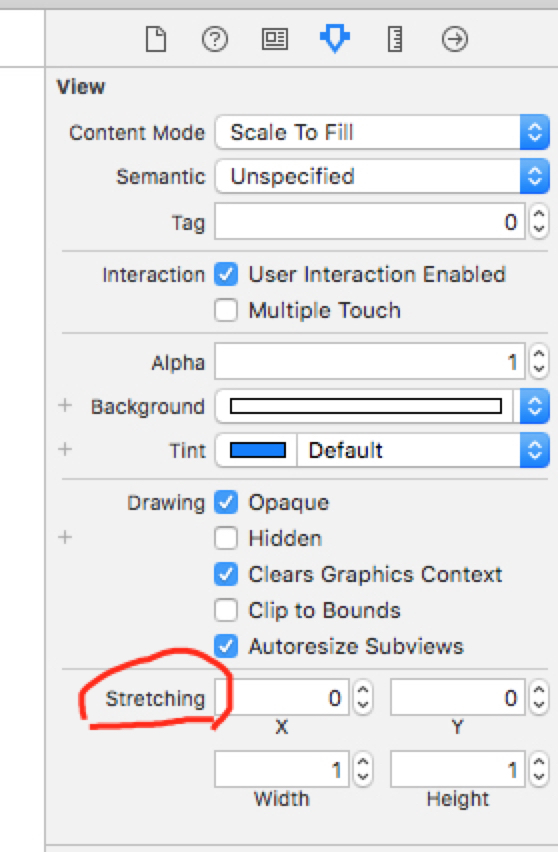Expand the Semantic popup menu
This screenshot has height=852, width=558.
383,176
